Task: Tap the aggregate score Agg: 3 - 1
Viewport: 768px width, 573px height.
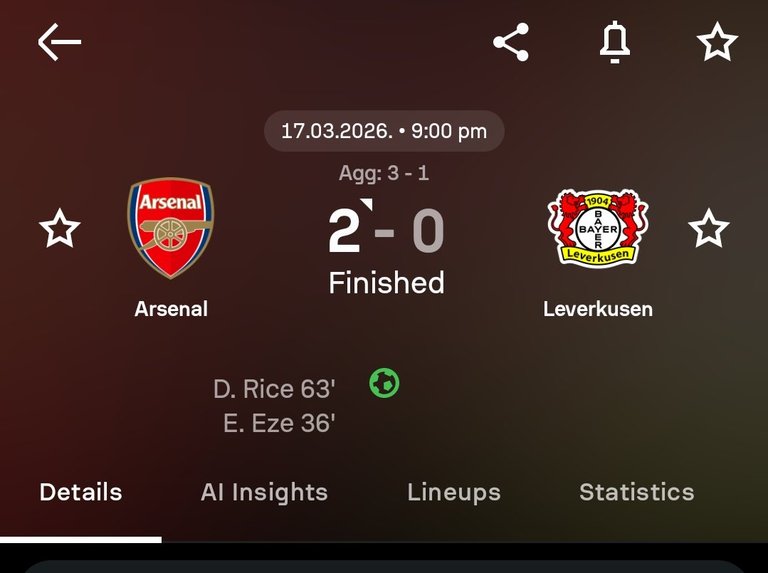Action: click(x=384, y=173)
